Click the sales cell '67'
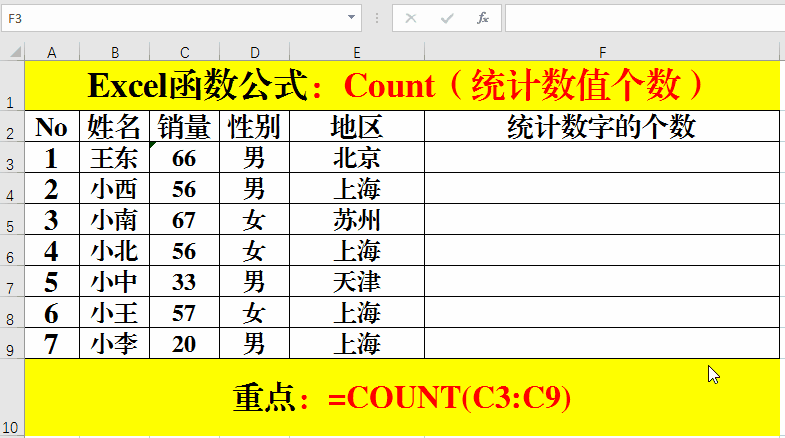Screen dimensions: 785x438 click(185, 219)
